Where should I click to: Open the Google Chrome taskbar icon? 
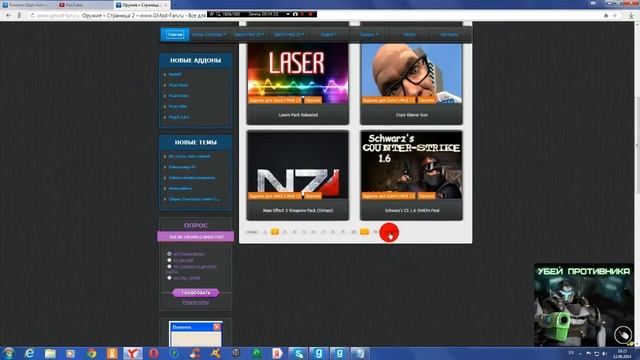(x=91, y=353)
